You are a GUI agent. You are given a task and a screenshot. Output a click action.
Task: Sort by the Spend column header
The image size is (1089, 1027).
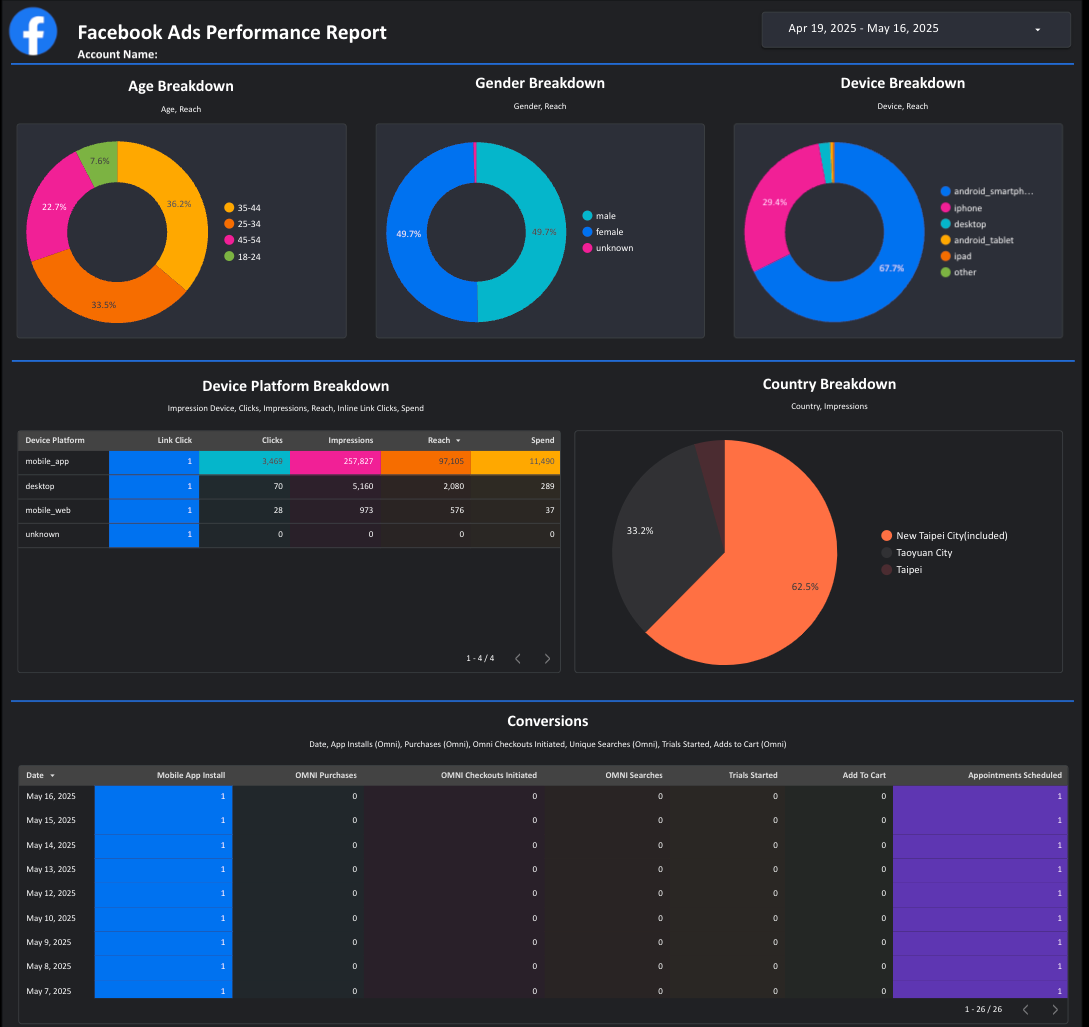click(542, 440)
